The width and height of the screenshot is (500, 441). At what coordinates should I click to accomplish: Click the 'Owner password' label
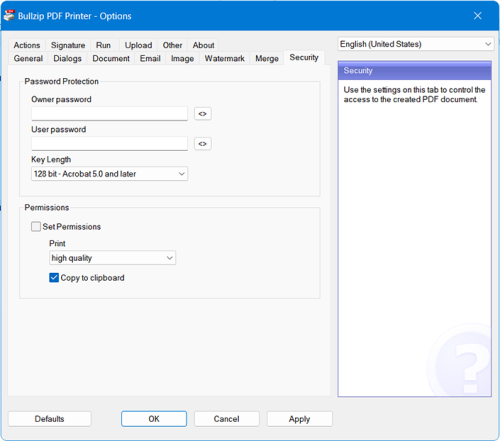tap(61, 99)
